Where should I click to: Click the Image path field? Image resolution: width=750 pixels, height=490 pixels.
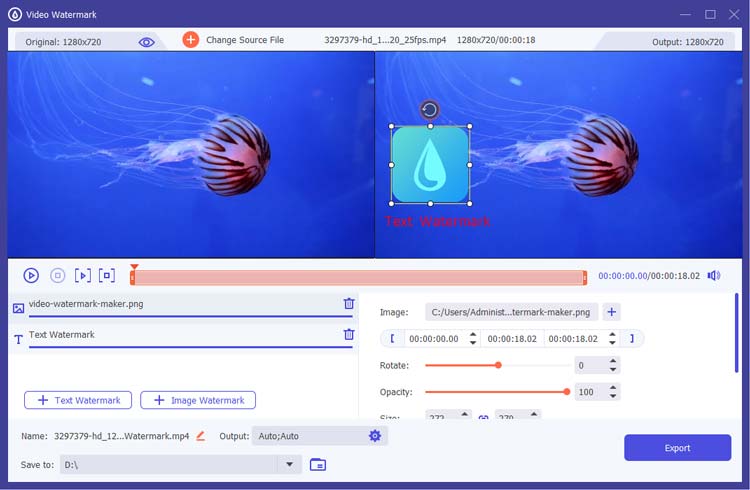(511, 312)
